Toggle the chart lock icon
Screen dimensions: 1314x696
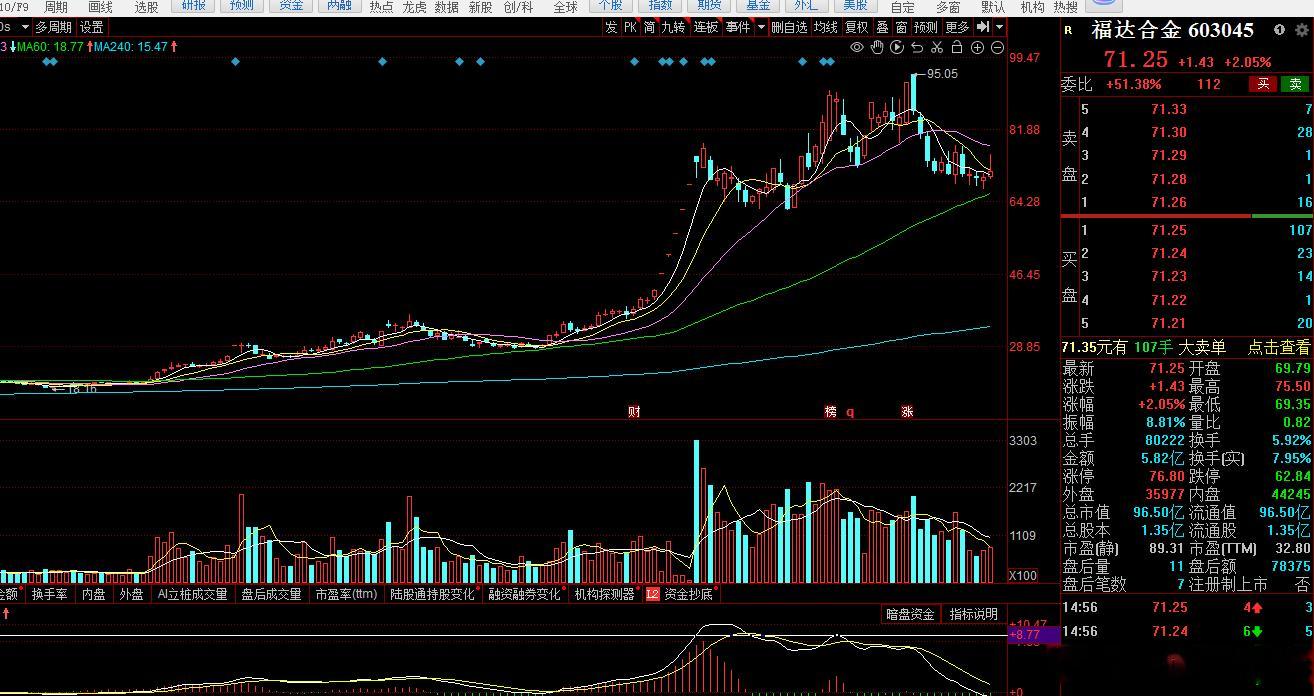(957, 47)
